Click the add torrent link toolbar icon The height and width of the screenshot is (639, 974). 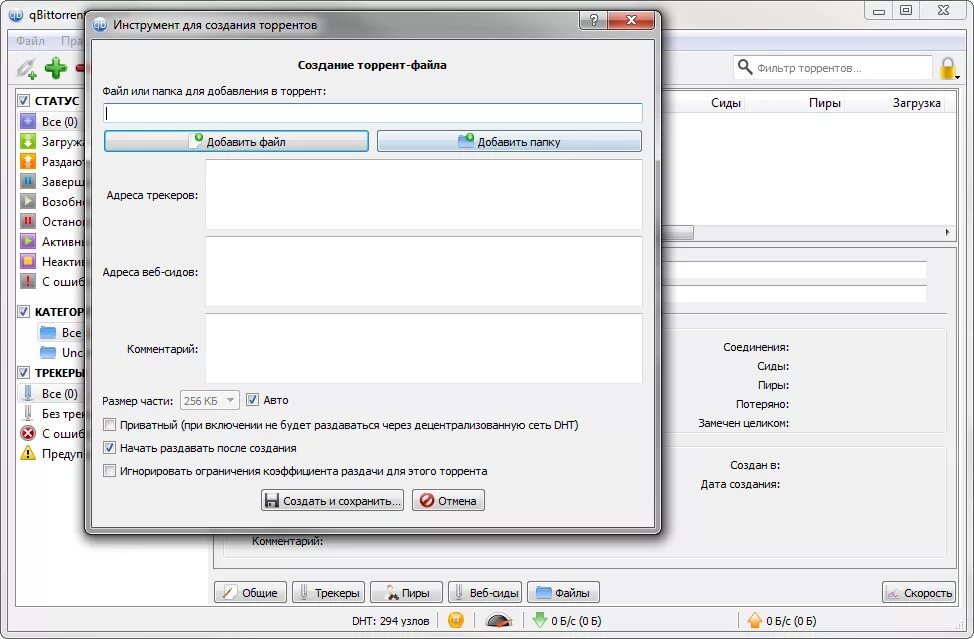[27, 68]
